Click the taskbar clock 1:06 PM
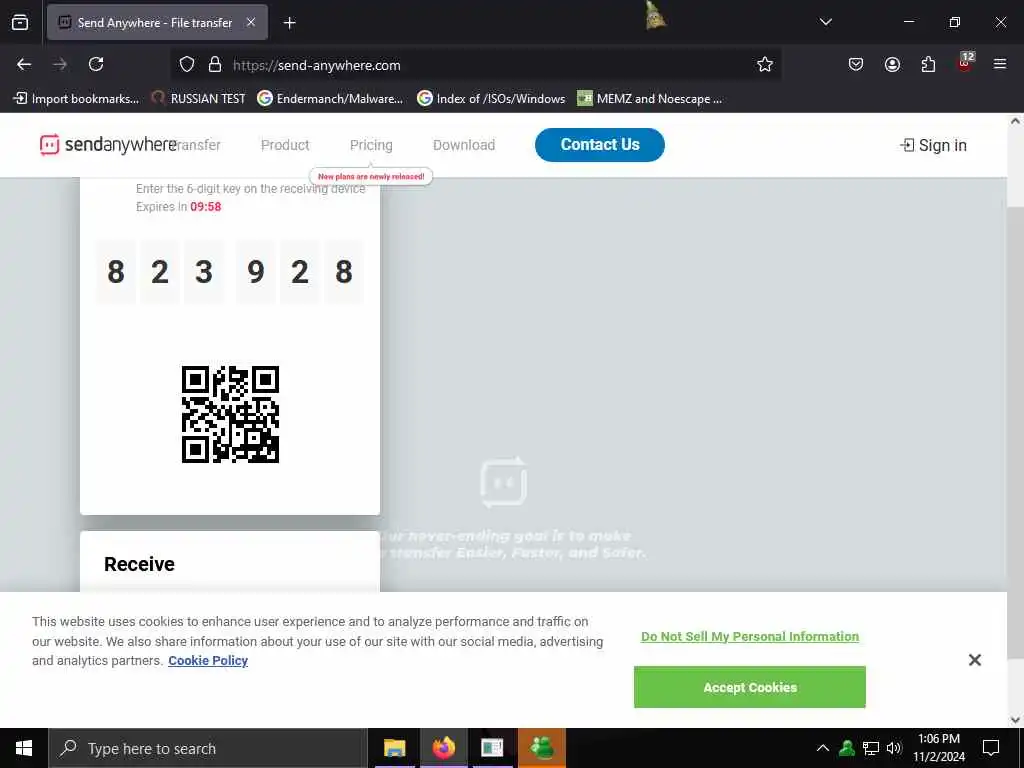The height and width of the screenshot is (768, 1024). (938, 748)
